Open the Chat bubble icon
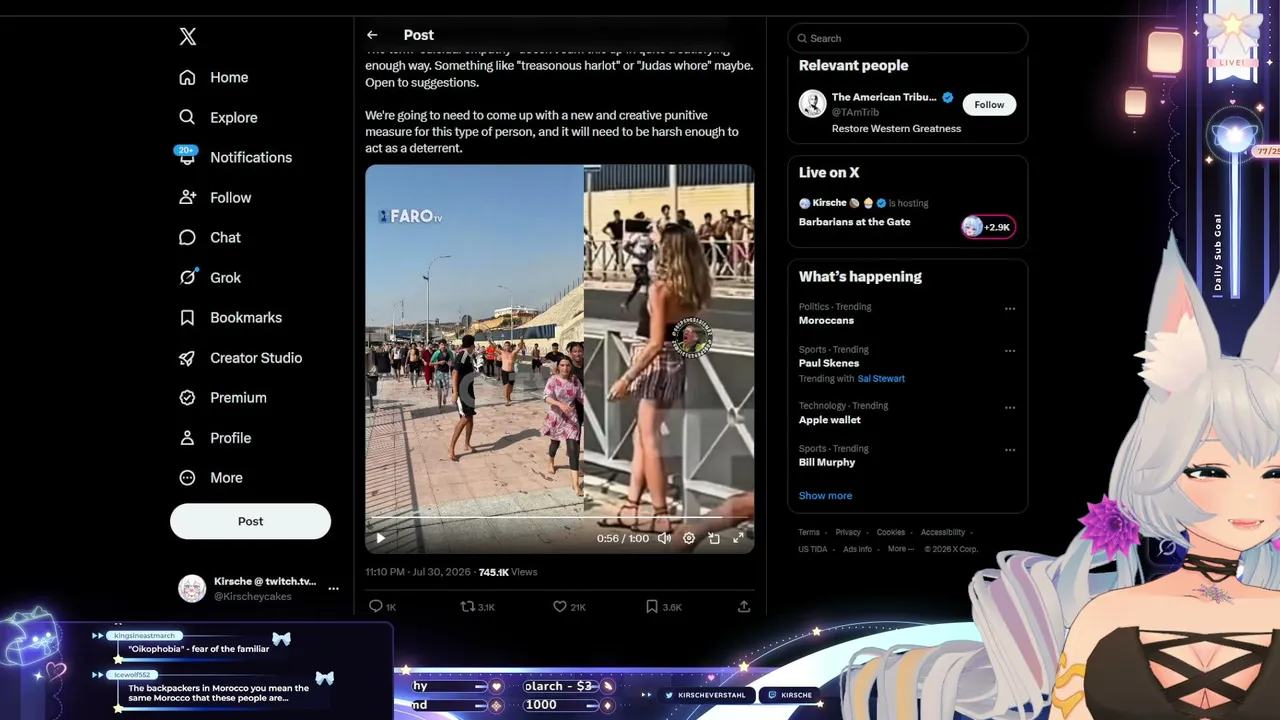The image size is (1280, 720). pos(187,237)
